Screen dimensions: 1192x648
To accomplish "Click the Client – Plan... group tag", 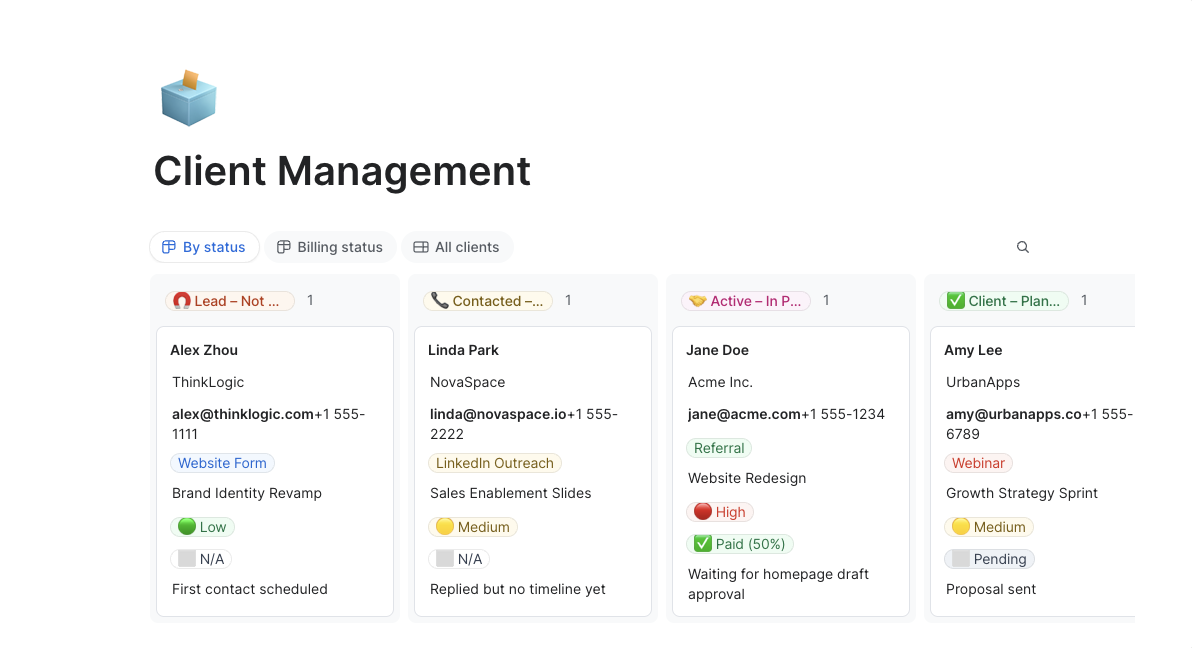I will 1004,301.
